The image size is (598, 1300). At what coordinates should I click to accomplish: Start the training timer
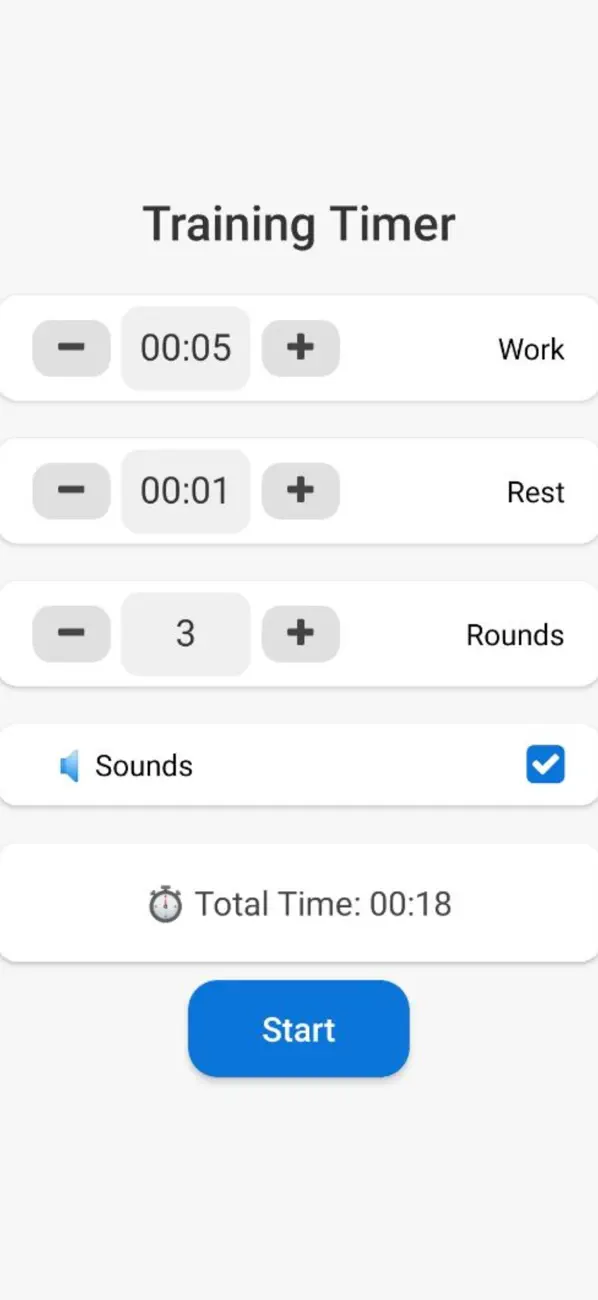(298, 1028)
